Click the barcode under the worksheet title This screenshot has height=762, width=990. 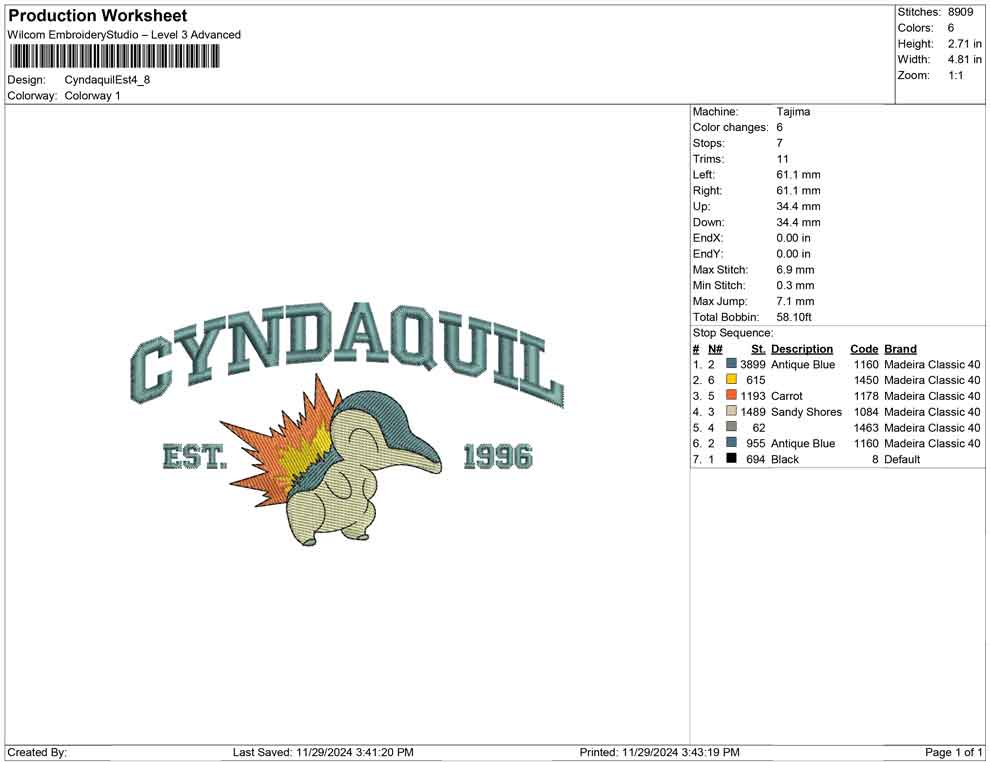pos(114,57)
